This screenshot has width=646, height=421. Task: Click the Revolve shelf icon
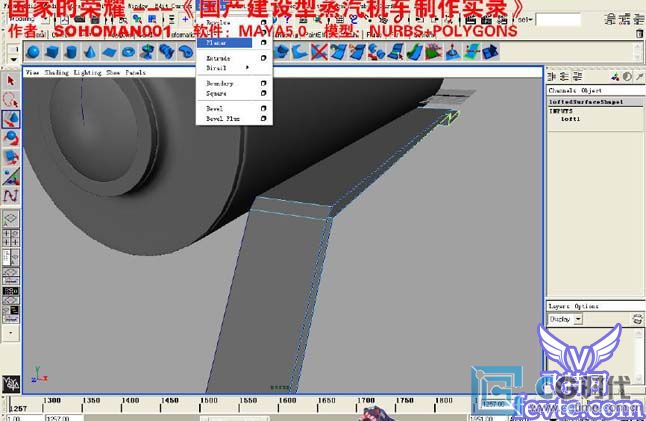coord(147,52)
